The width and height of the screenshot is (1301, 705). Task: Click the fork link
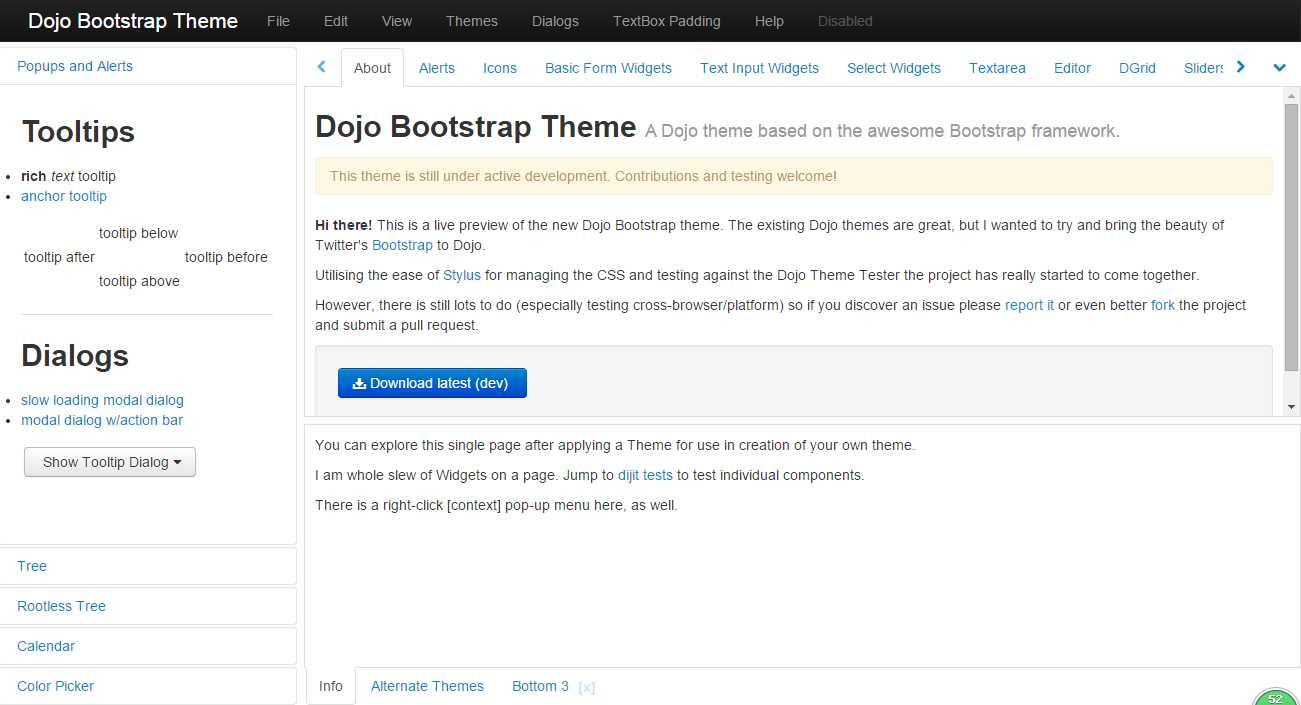tap(1163, 305)
